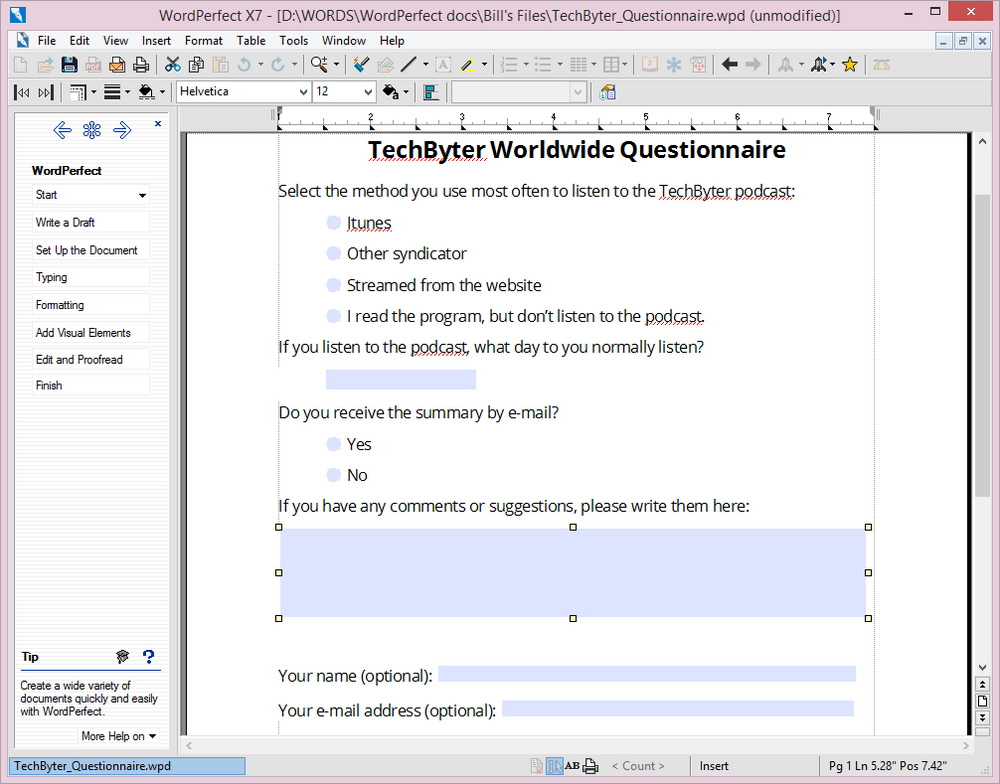Click the Draw line tool icon
1000x784 pixels.
click(409, 64)
